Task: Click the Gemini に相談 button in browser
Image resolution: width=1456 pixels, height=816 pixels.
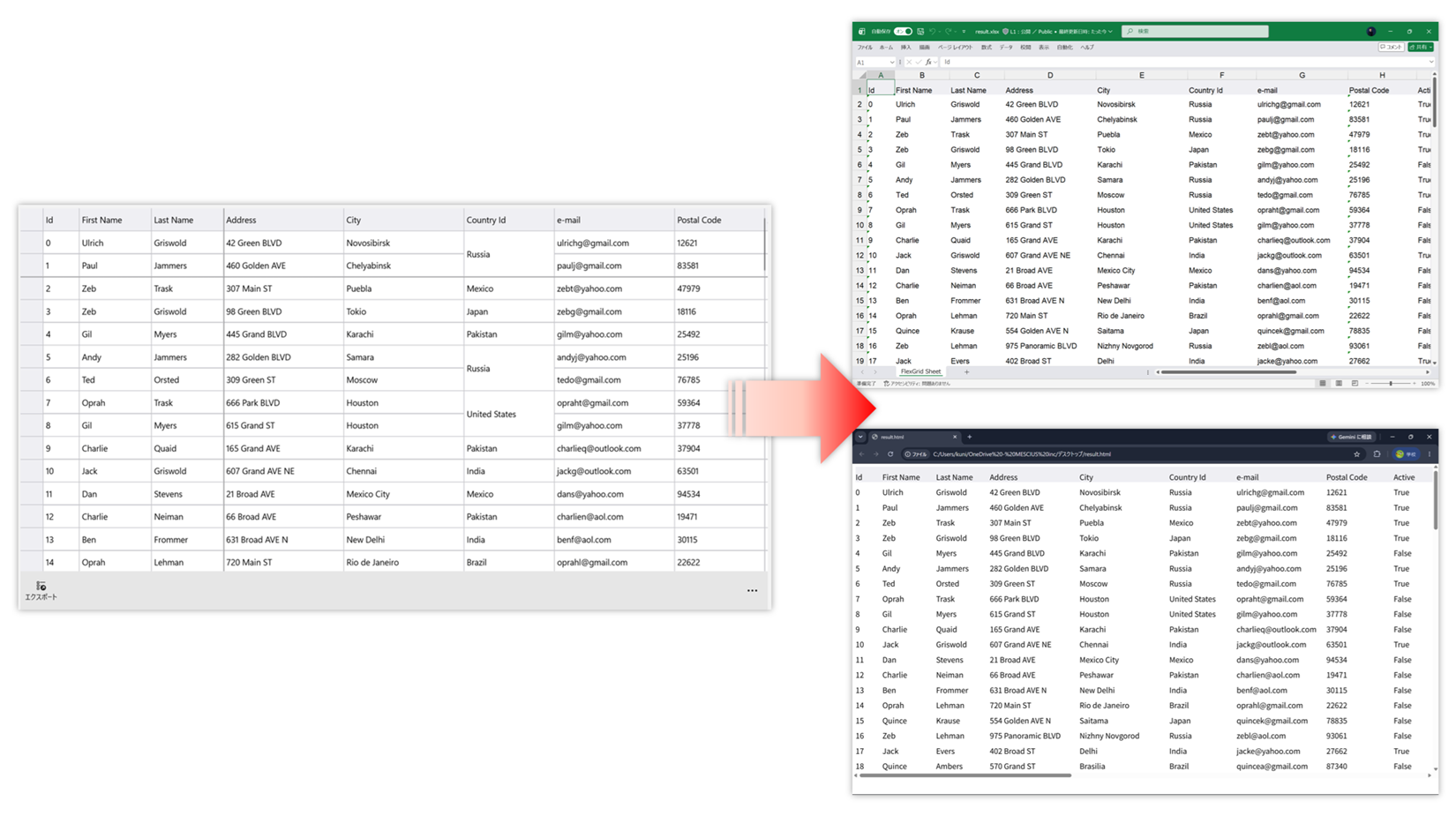Action: [x=1351, y=437]
